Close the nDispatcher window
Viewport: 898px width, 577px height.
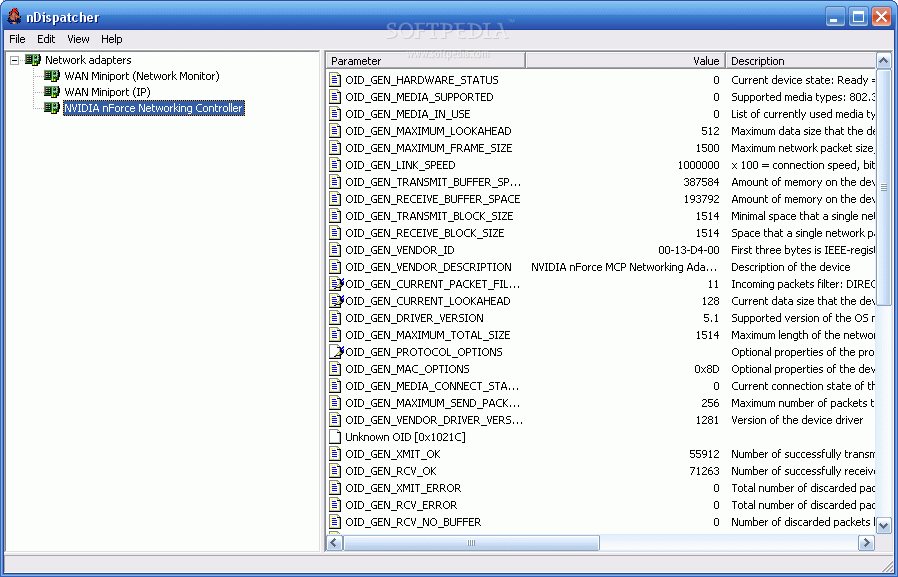click(x=881, y=17)
